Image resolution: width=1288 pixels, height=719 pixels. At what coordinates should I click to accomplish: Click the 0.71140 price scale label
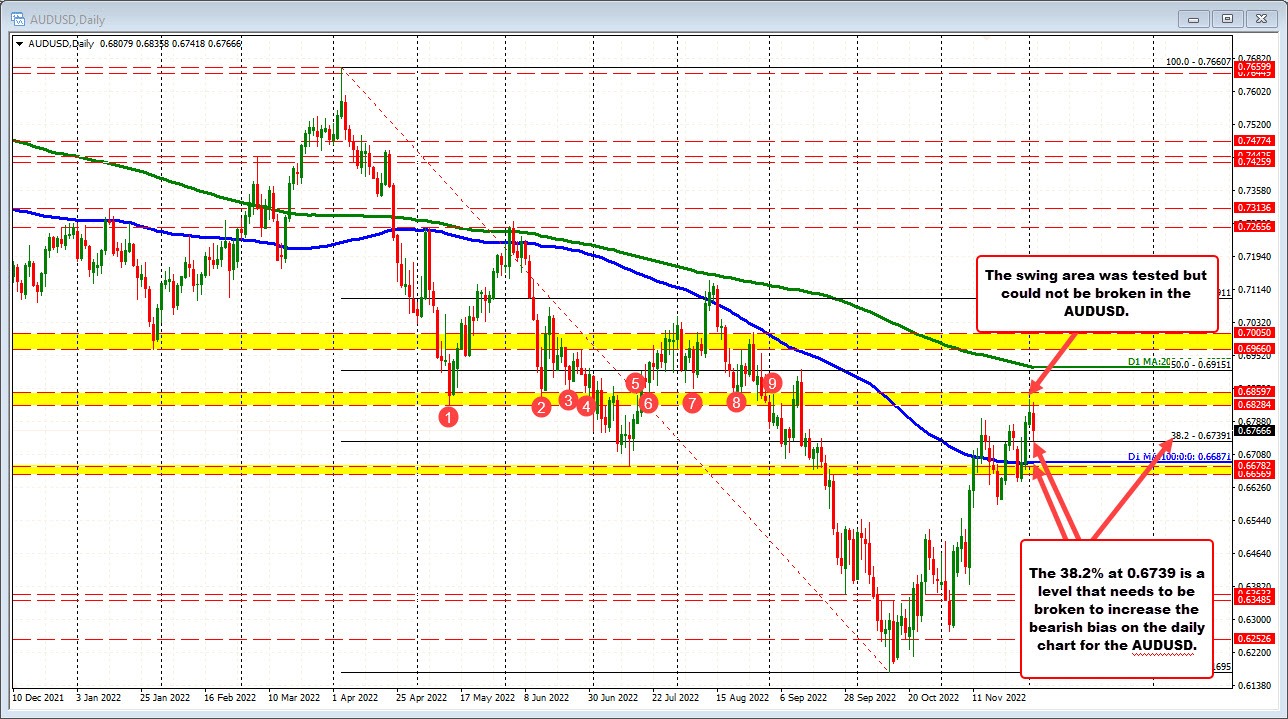1255,289
